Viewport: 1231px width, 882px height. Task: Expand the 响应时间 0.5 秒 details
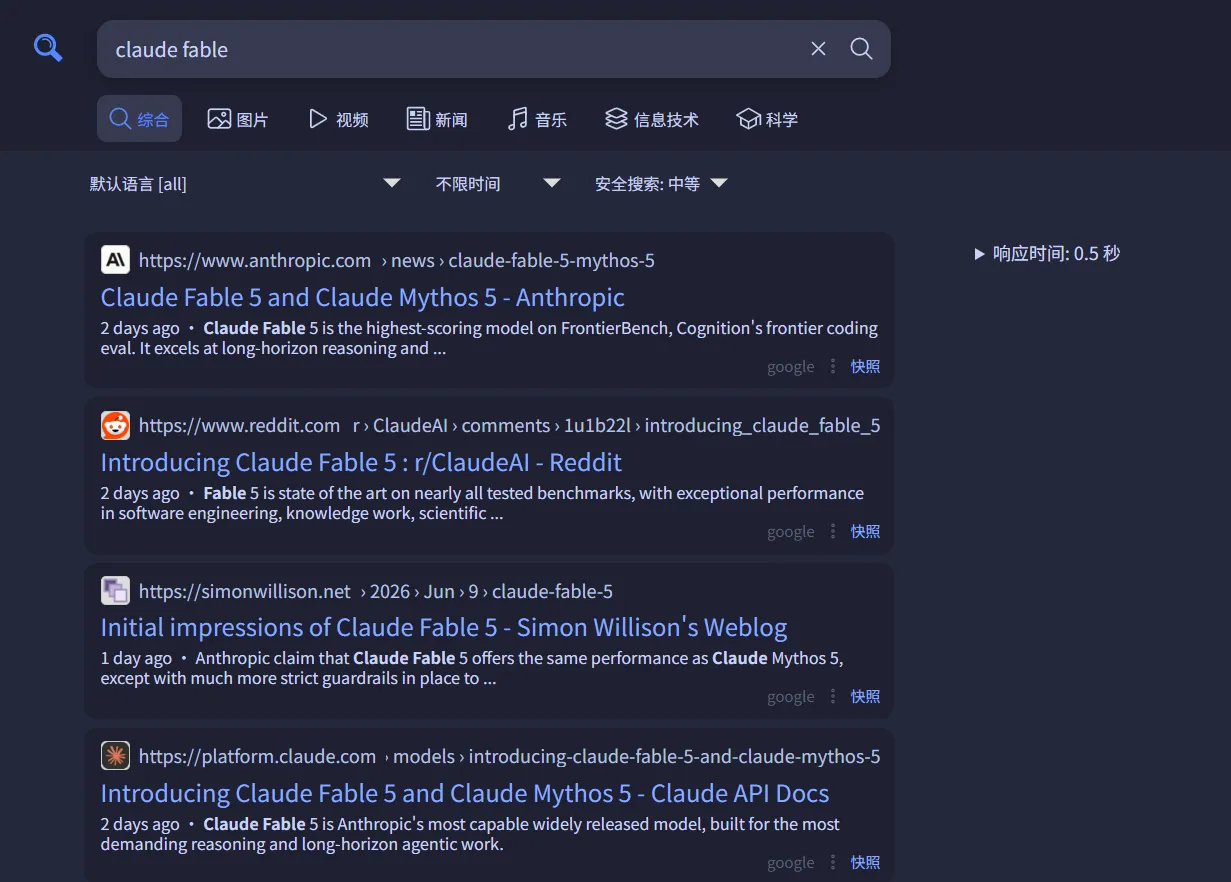(1047, 254)
